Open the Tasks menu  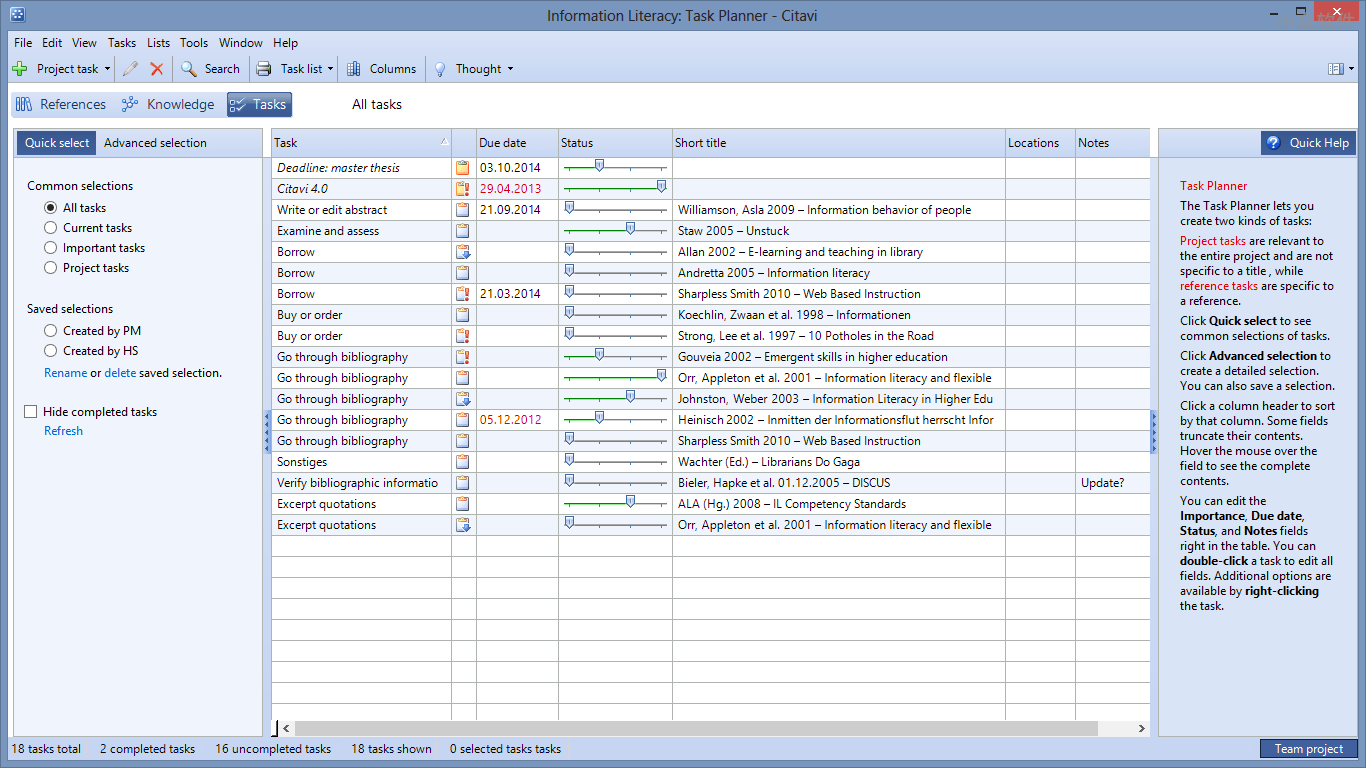[x=122, y=43]
